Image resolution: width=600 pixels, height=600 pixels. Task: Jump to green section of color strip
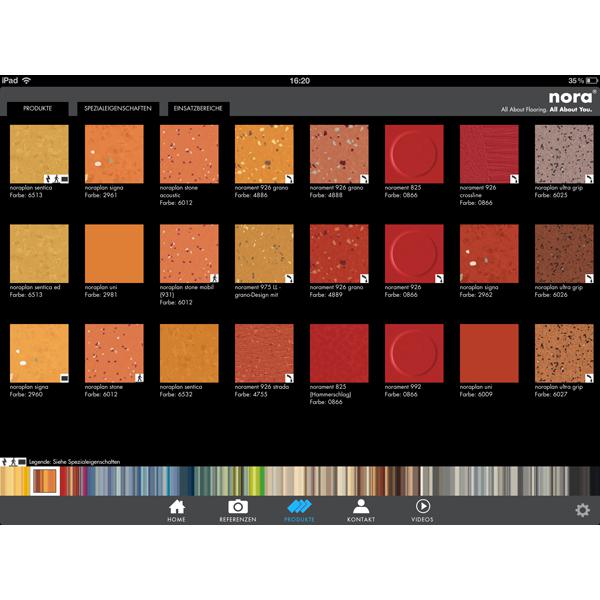pyautogui.click(x=230, y=481)
